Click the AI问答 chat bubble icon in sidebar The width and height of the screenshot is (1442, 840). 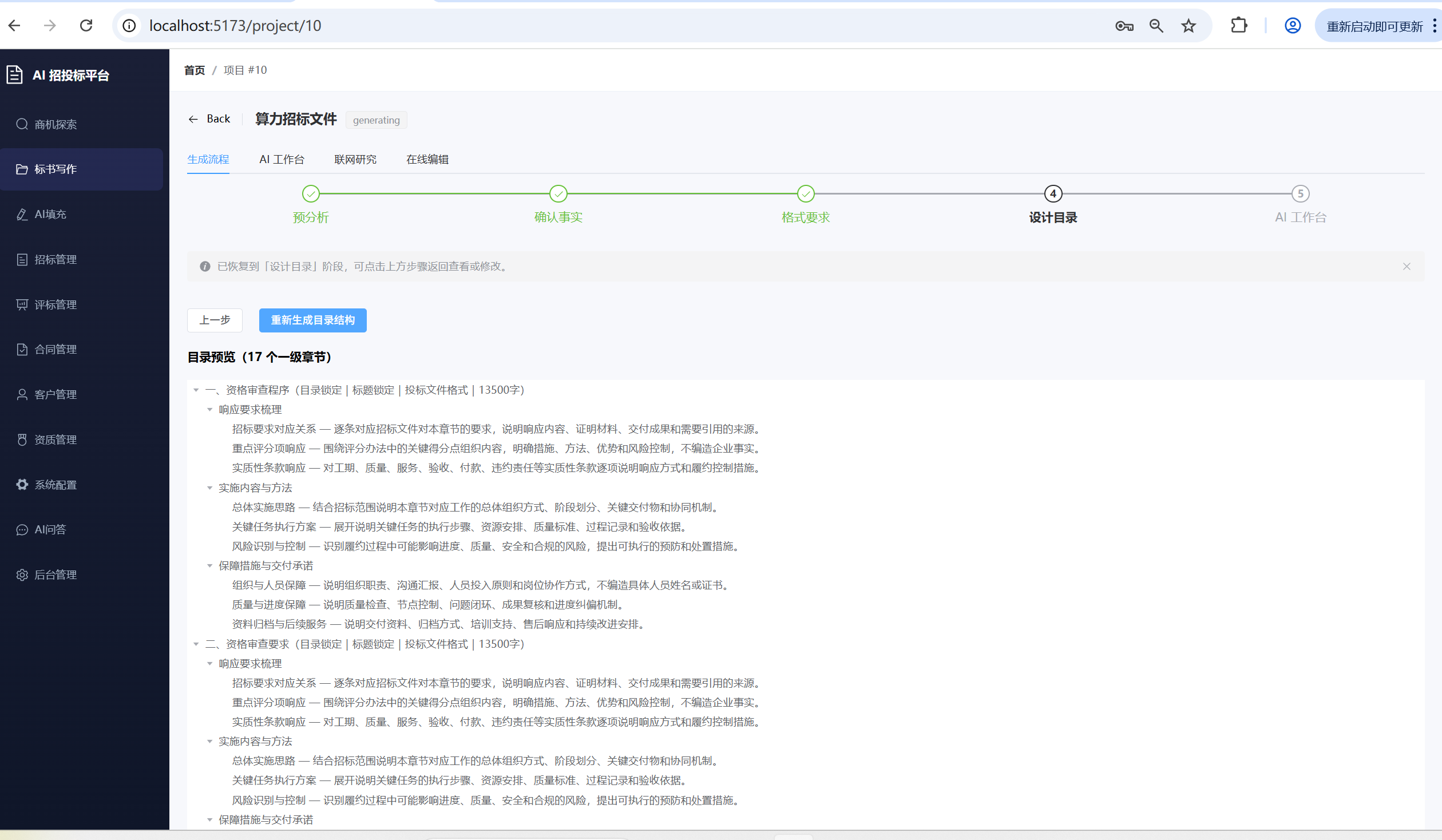pyautogui.click(x=22, y=530)
